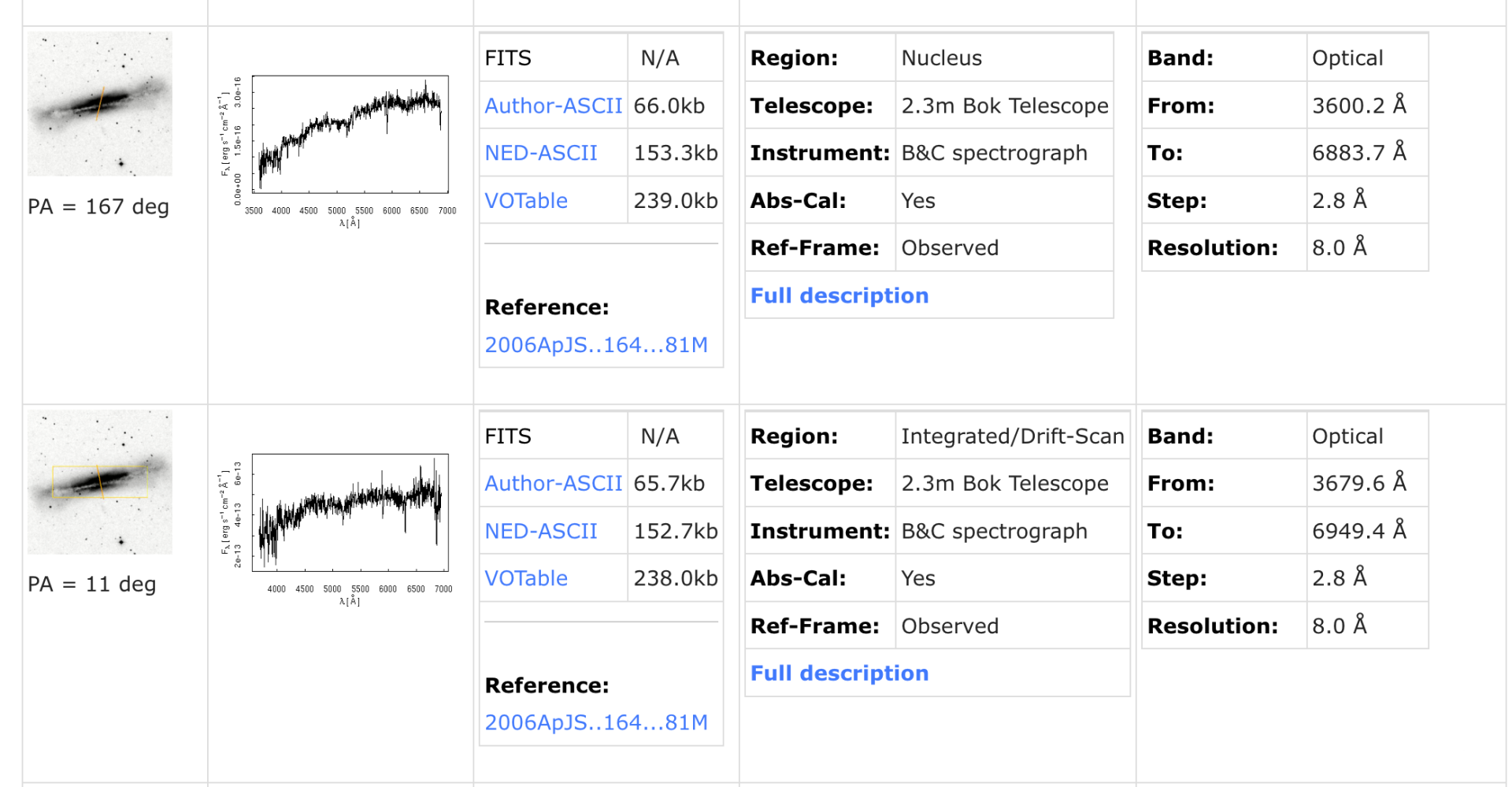Screen dimensions: 1512x787
Task: Open Full description for Nucleus region
Action: tap(839, 295)
